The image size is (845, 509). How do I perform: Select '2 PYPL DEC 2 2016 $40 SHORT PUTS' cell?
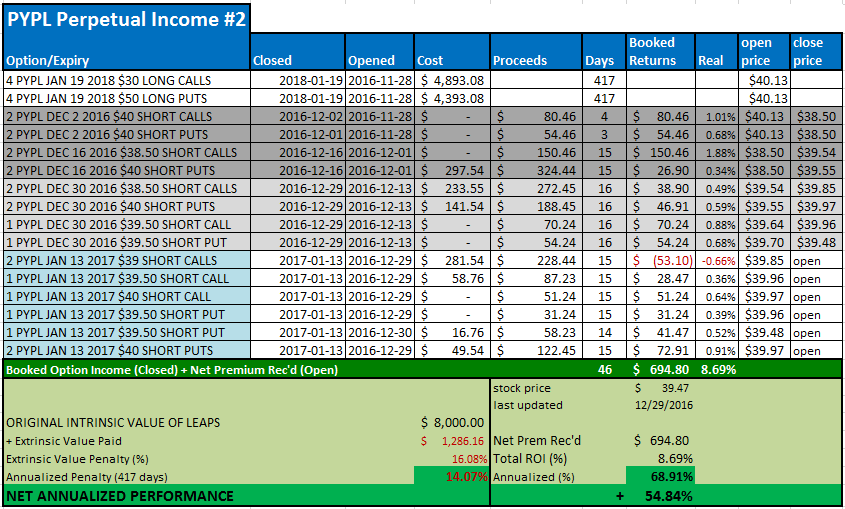[x=126, y=134]
